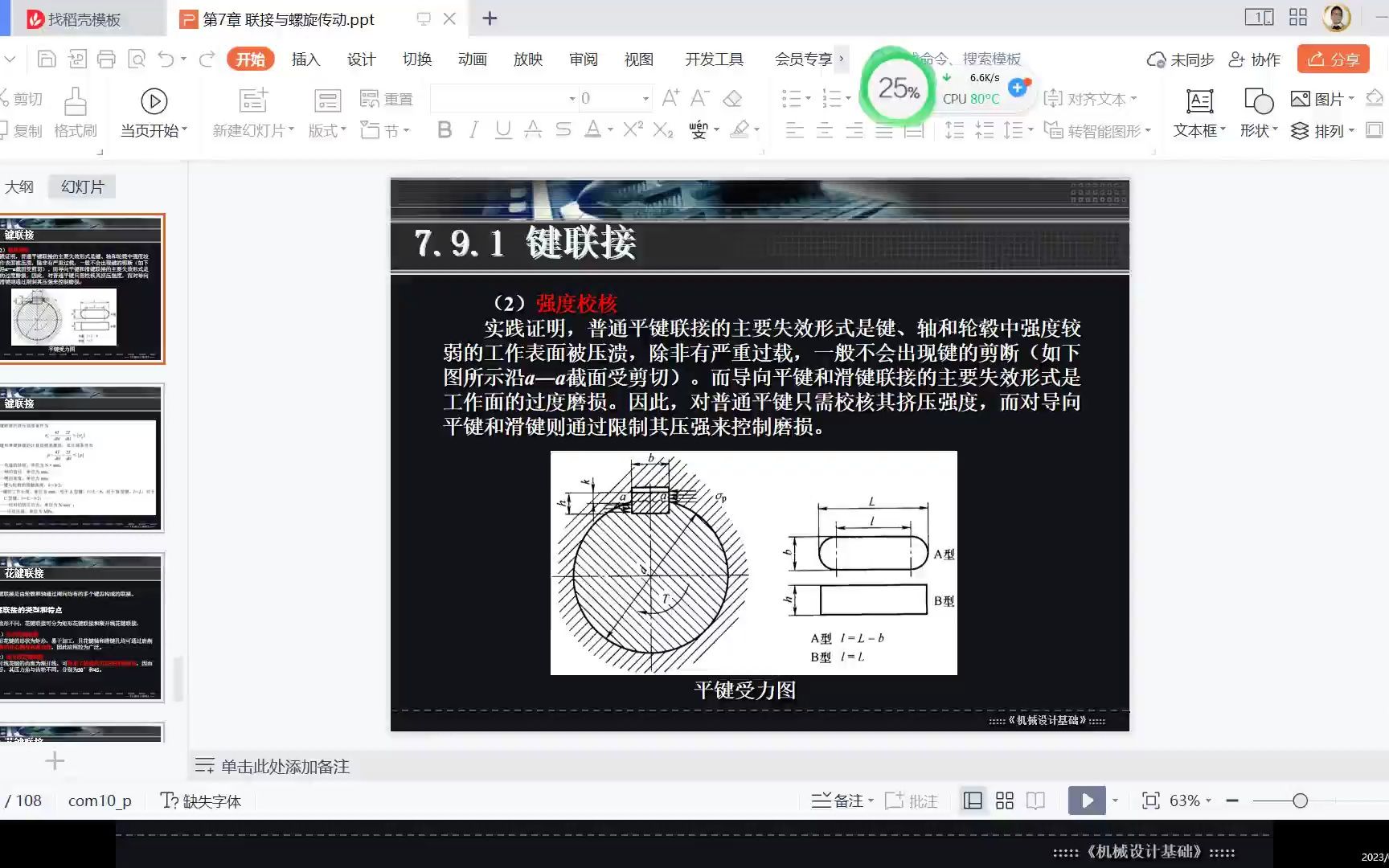Align text left

click(x=794, y=129)
